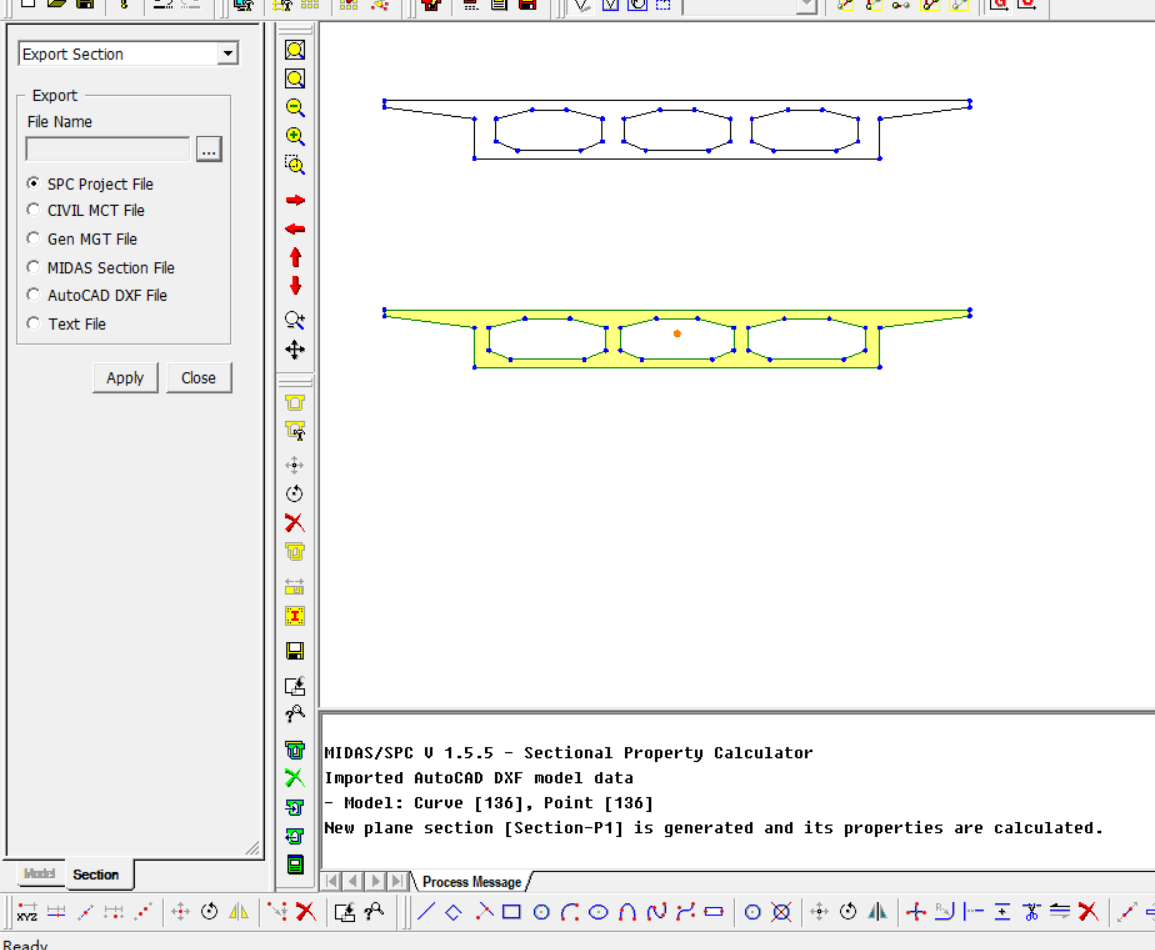Screen dimensions: 1155x950
Task: Click the red pan up arrow
Action: click(x=295, y=258)
